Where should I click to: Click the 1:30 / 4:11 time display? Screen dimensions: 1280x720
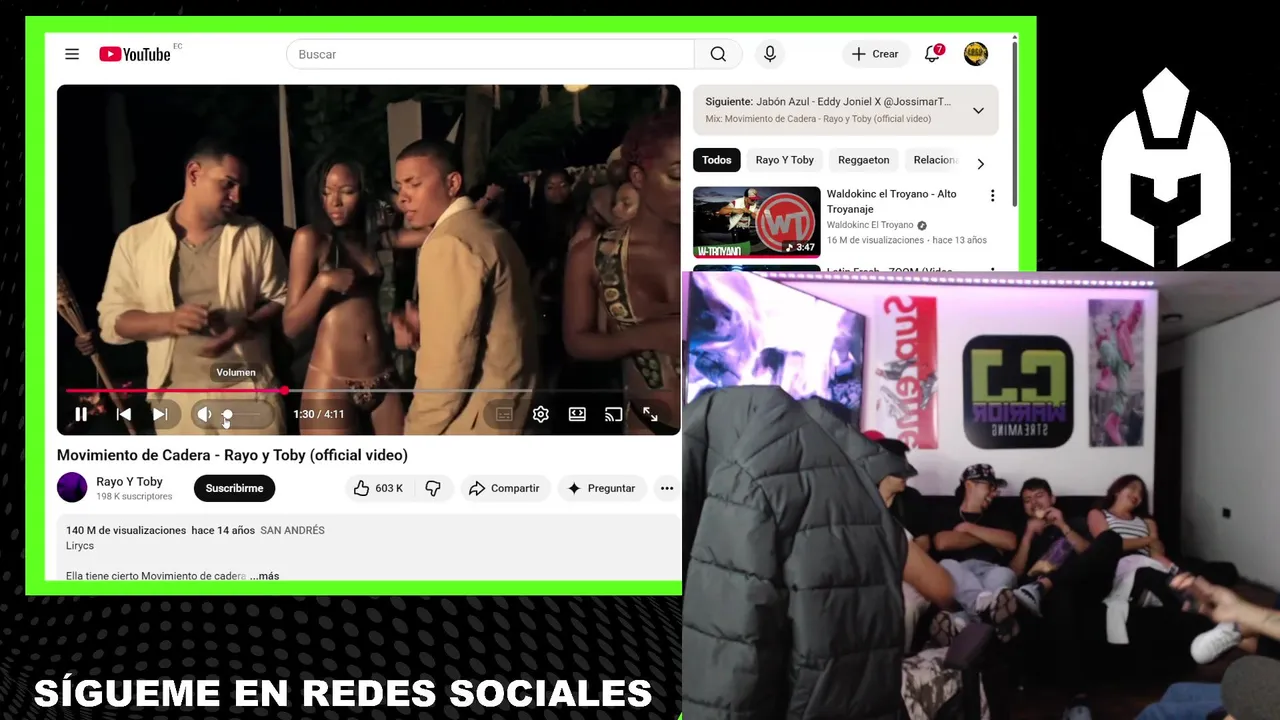tap(318, 414)
